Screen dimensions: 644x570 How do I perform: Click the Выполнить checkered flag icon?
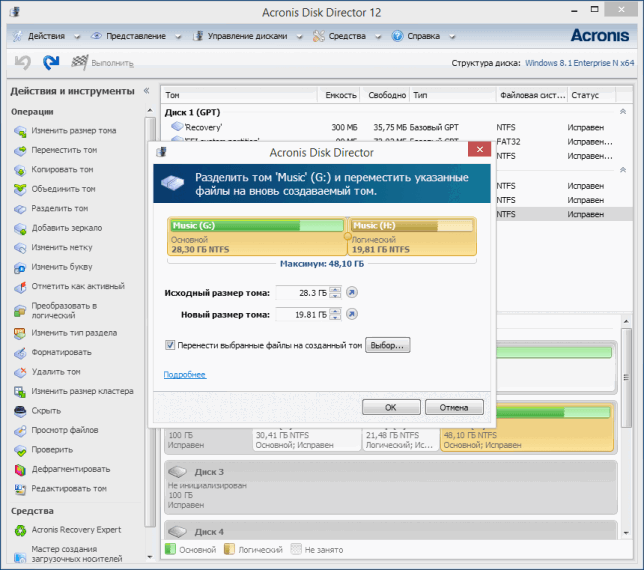tap(79, 62)
